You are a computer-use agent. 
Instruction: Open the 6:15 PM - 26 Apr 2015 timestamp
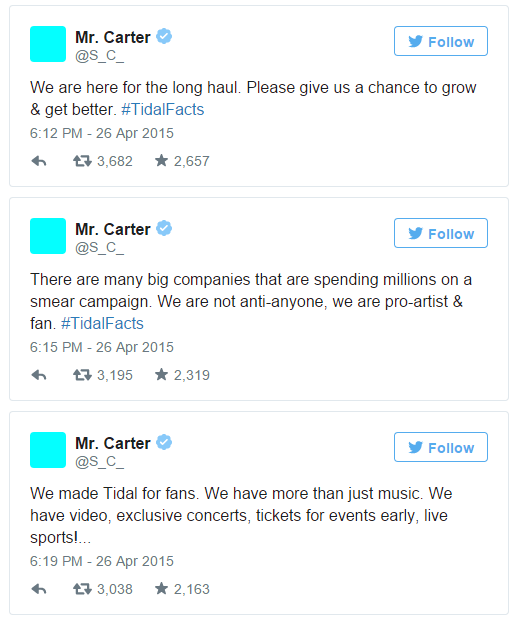(x=102, y=347)
